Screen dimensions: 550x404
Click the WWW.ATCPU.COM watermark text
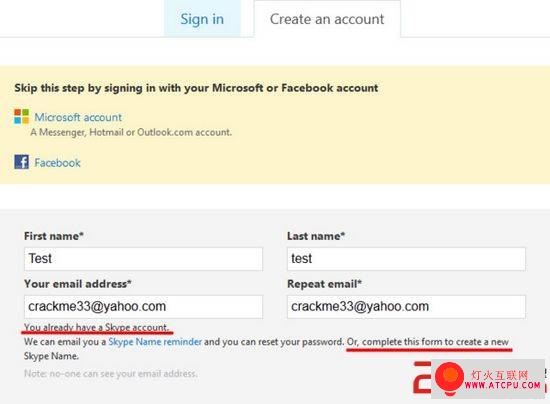503,385
